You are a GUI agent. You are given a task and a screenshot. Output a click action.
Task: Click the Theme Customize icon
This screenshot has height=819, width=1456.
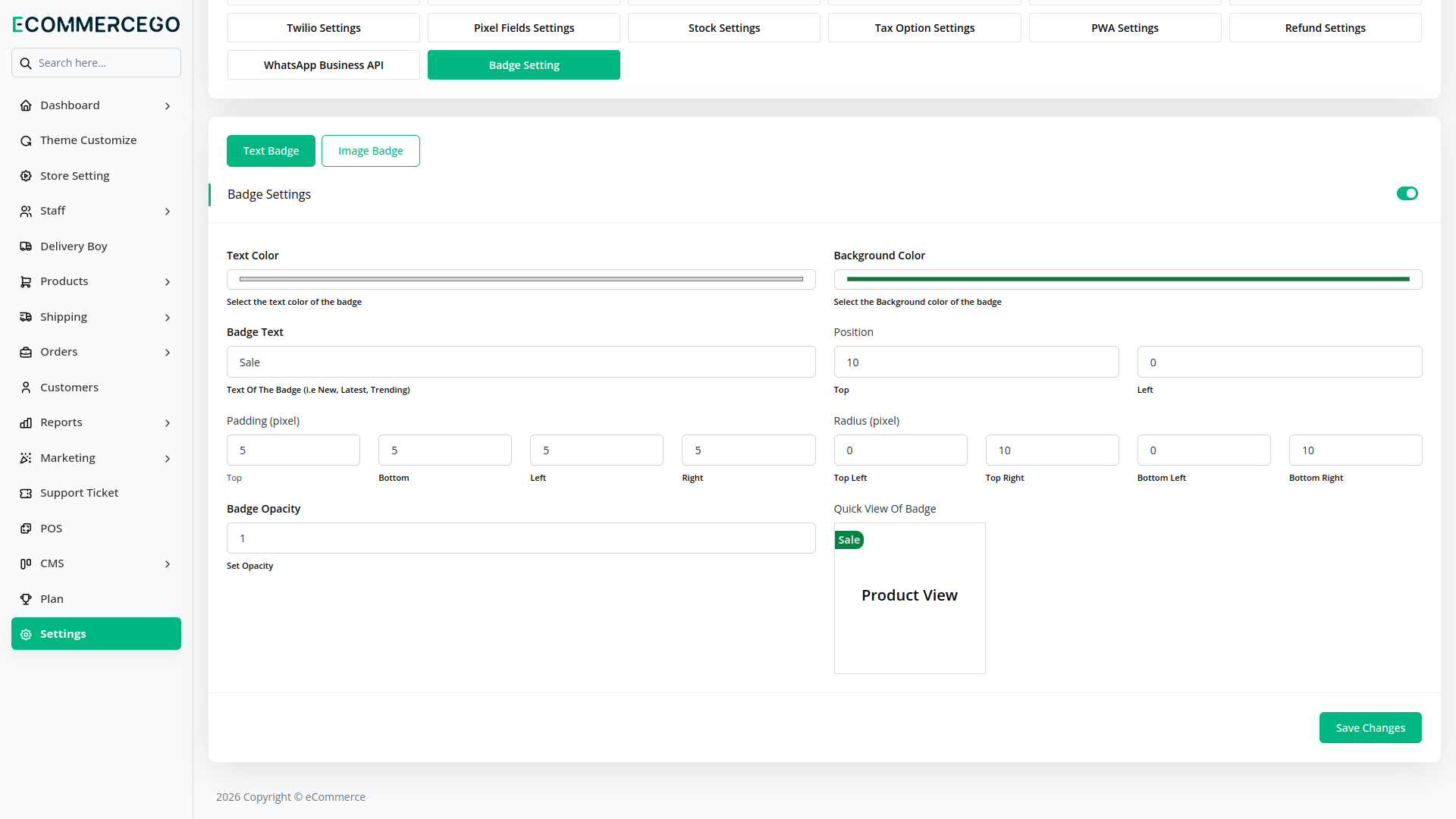pos(26,141)
